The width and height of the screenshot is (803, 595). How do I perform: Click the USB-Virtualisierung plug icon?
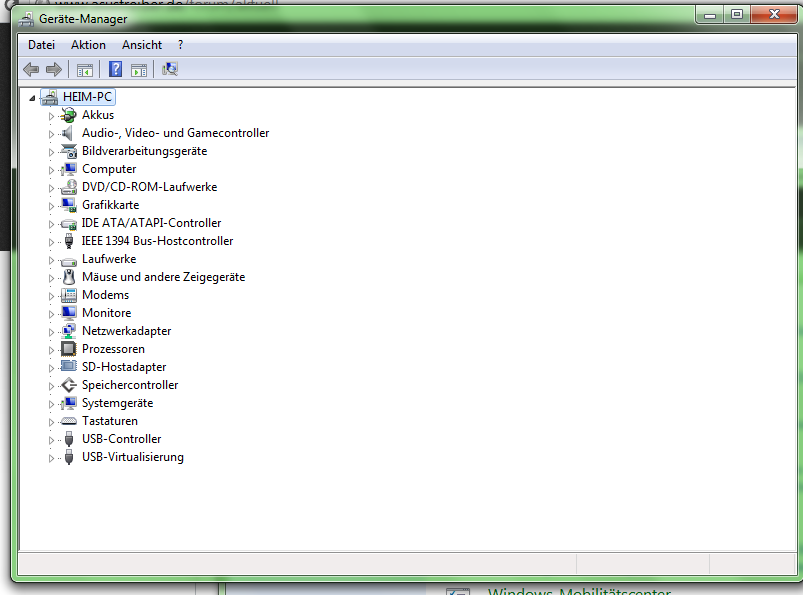click(69, 457)
